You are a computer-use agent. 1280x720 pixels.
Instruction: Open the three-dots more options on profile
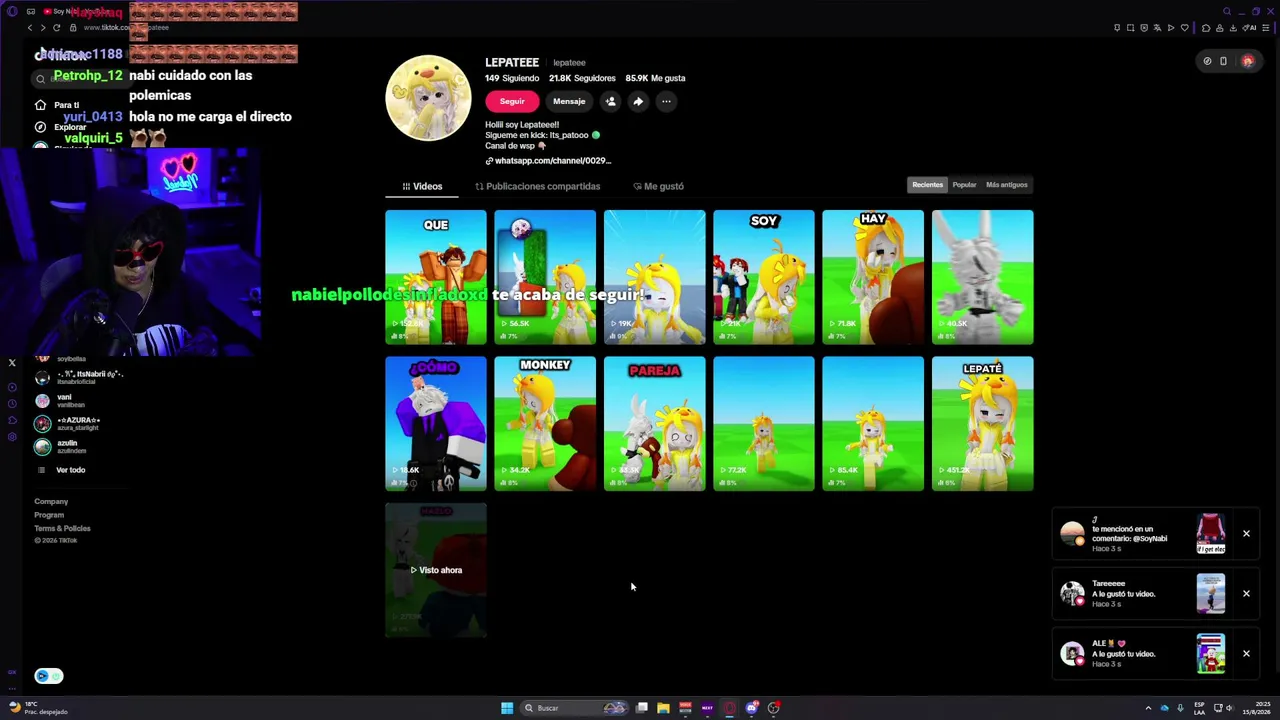(x=666, y=101)
